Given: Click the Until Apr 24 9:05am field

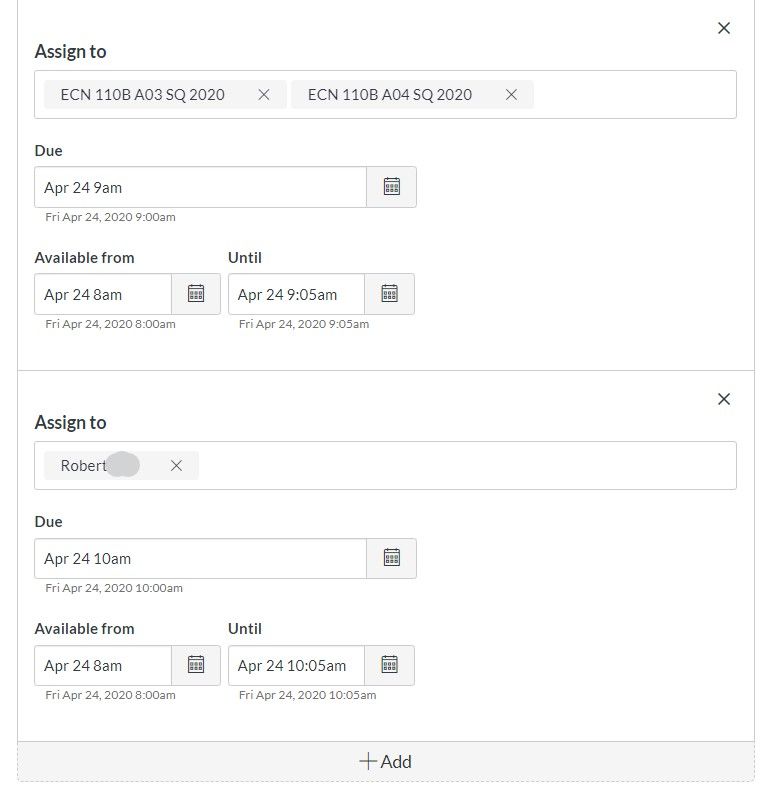Looking at the screenshot, I should [x=296, y=294].
